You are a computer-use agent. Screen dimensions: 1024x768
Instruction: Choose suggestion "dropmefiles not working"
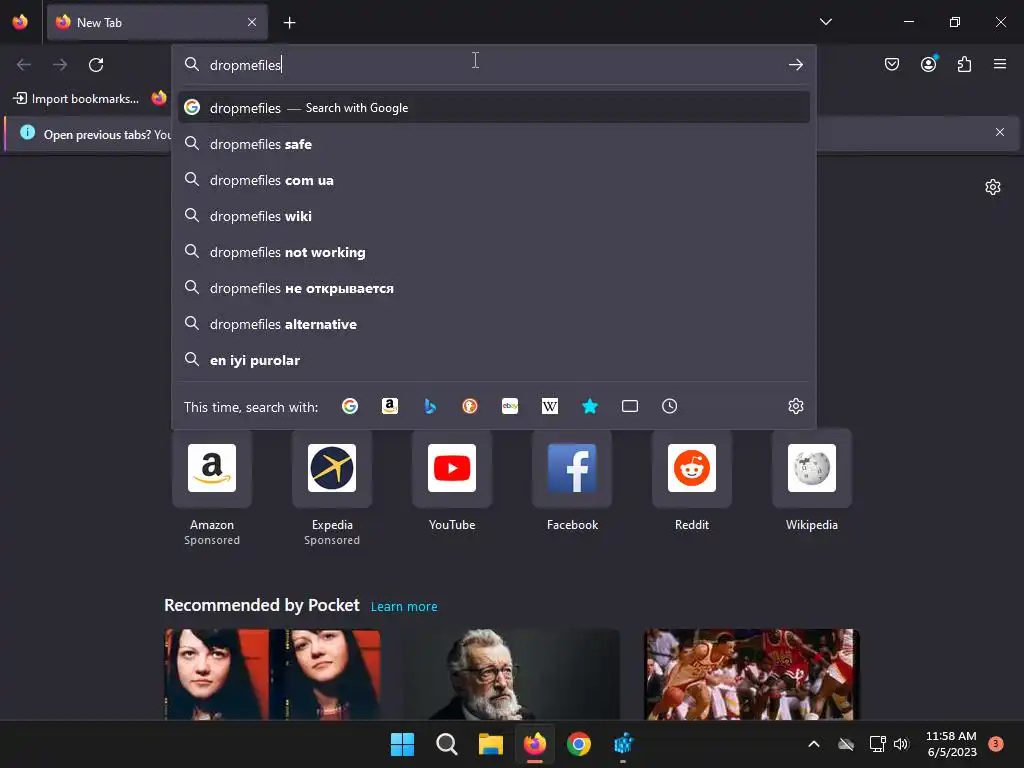tap(494, 252)
